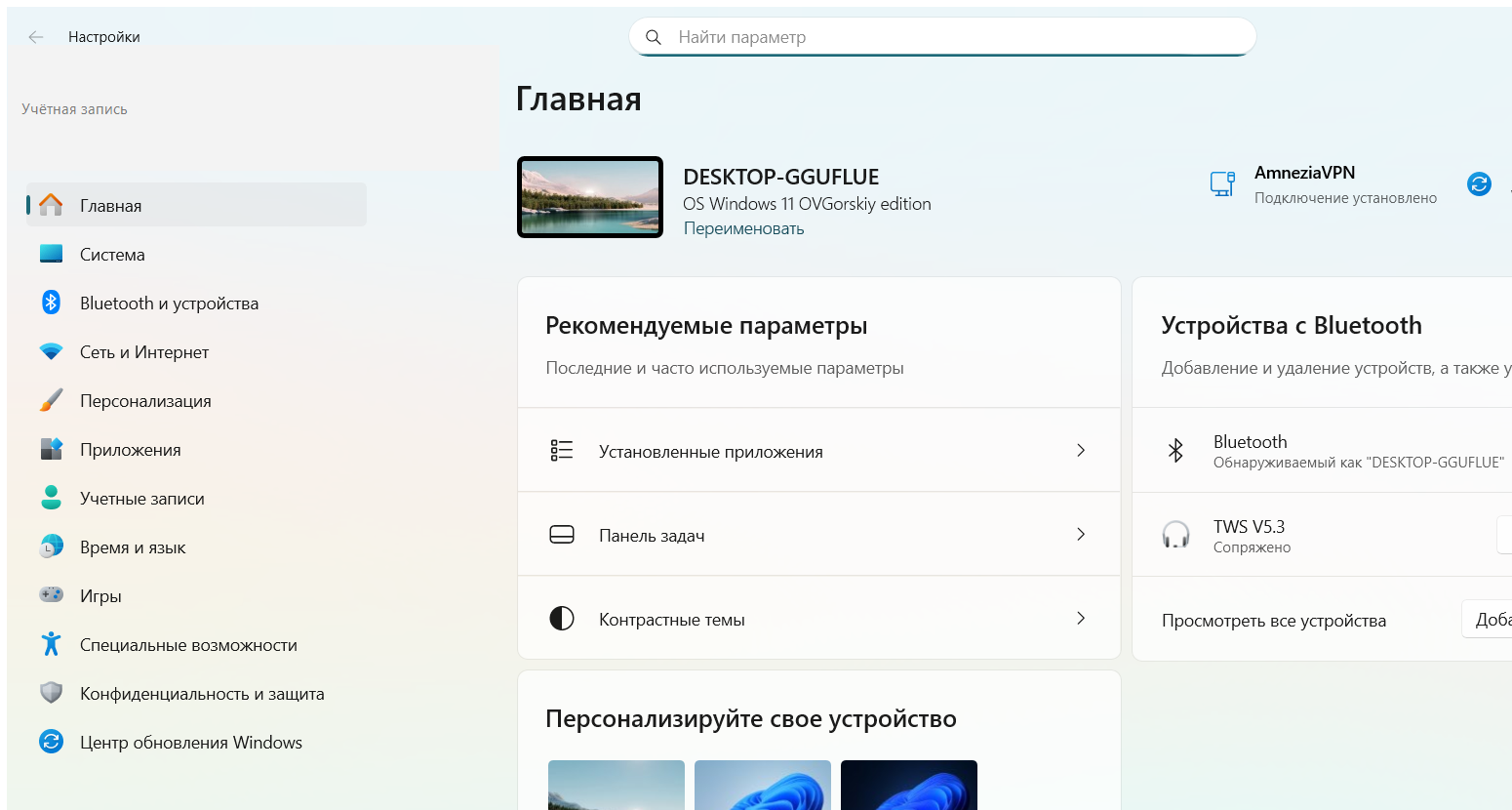Select Игры in the sidebar
The image size is (1512, 810).
196,595
